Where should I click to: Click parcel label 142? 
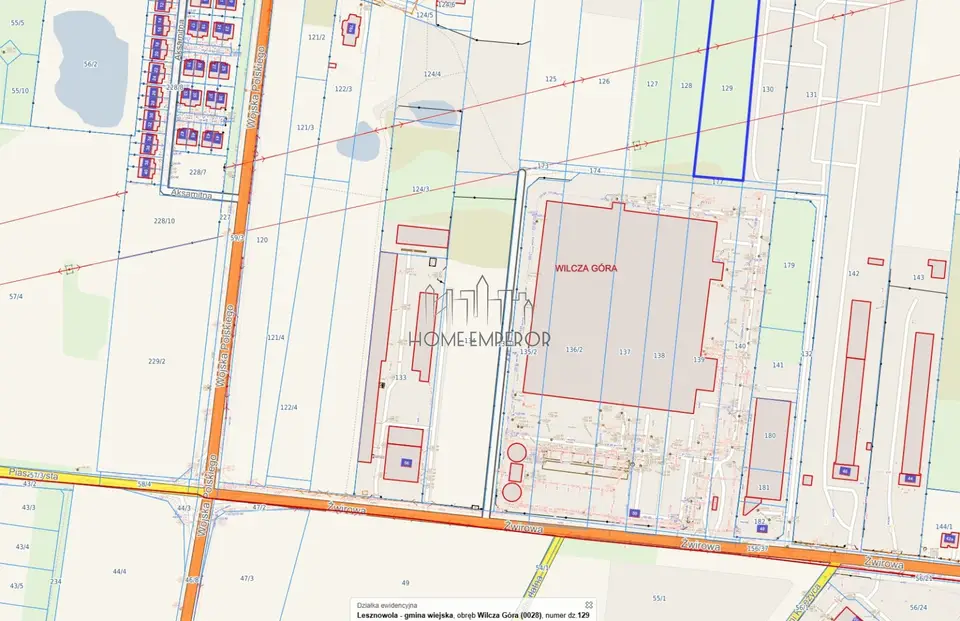click(x=853, y=274)
